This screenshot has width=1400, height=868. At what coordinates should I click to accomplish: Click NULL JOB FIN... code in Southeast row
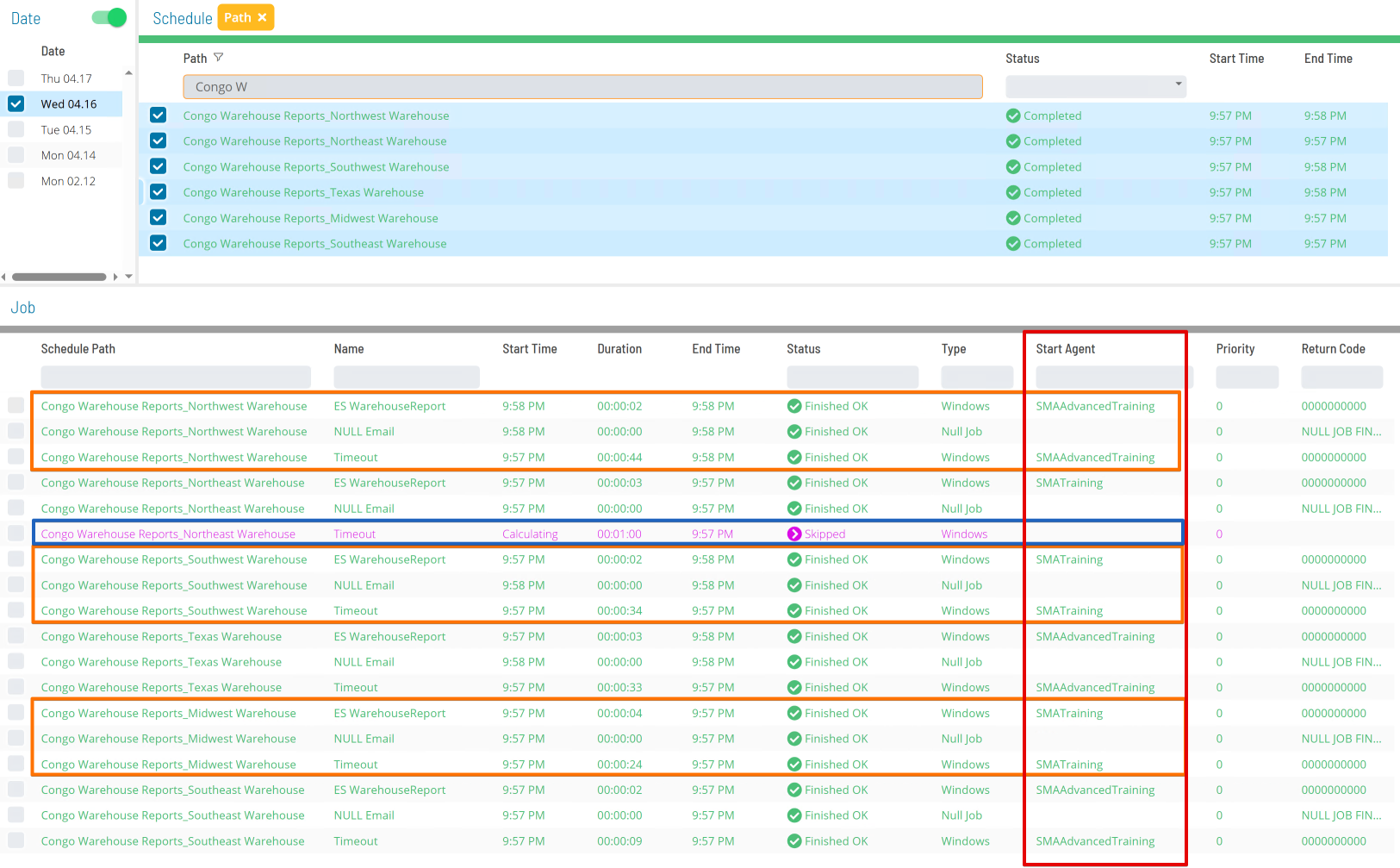coord(1341,815)
